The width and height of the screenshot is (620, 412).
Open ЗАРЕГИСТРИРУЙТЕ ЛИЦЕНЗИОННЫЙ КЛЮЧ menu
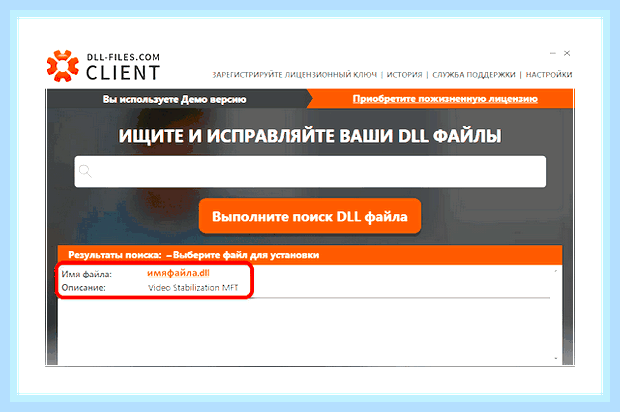295,75
